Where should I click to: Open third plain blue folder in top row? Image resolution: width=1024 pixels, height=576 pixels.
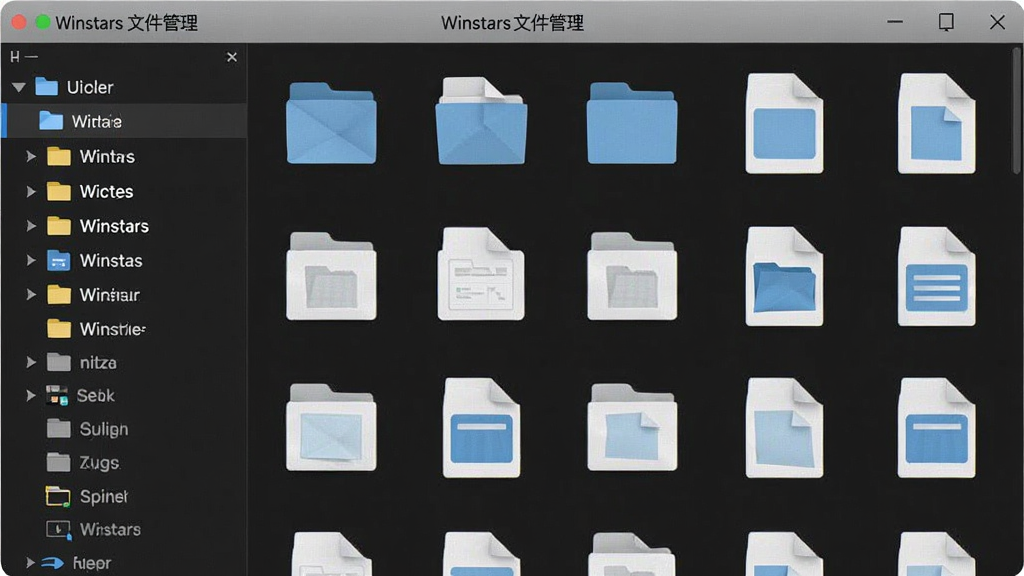(x=632, y=123)
